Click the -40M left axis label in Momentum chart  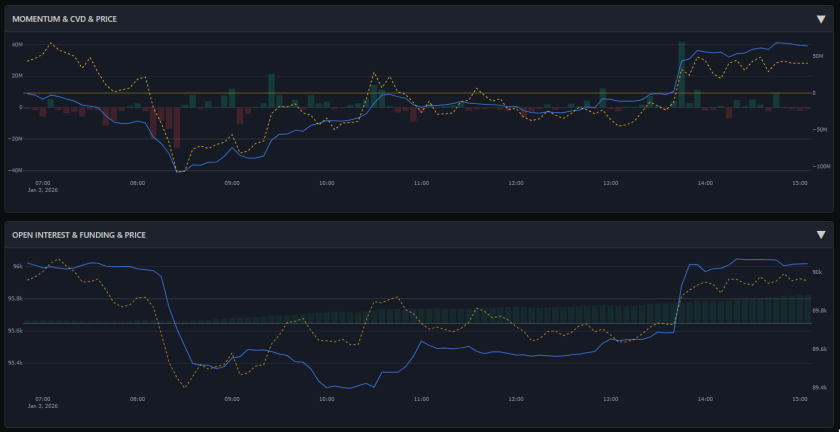[x=15, y=171]
